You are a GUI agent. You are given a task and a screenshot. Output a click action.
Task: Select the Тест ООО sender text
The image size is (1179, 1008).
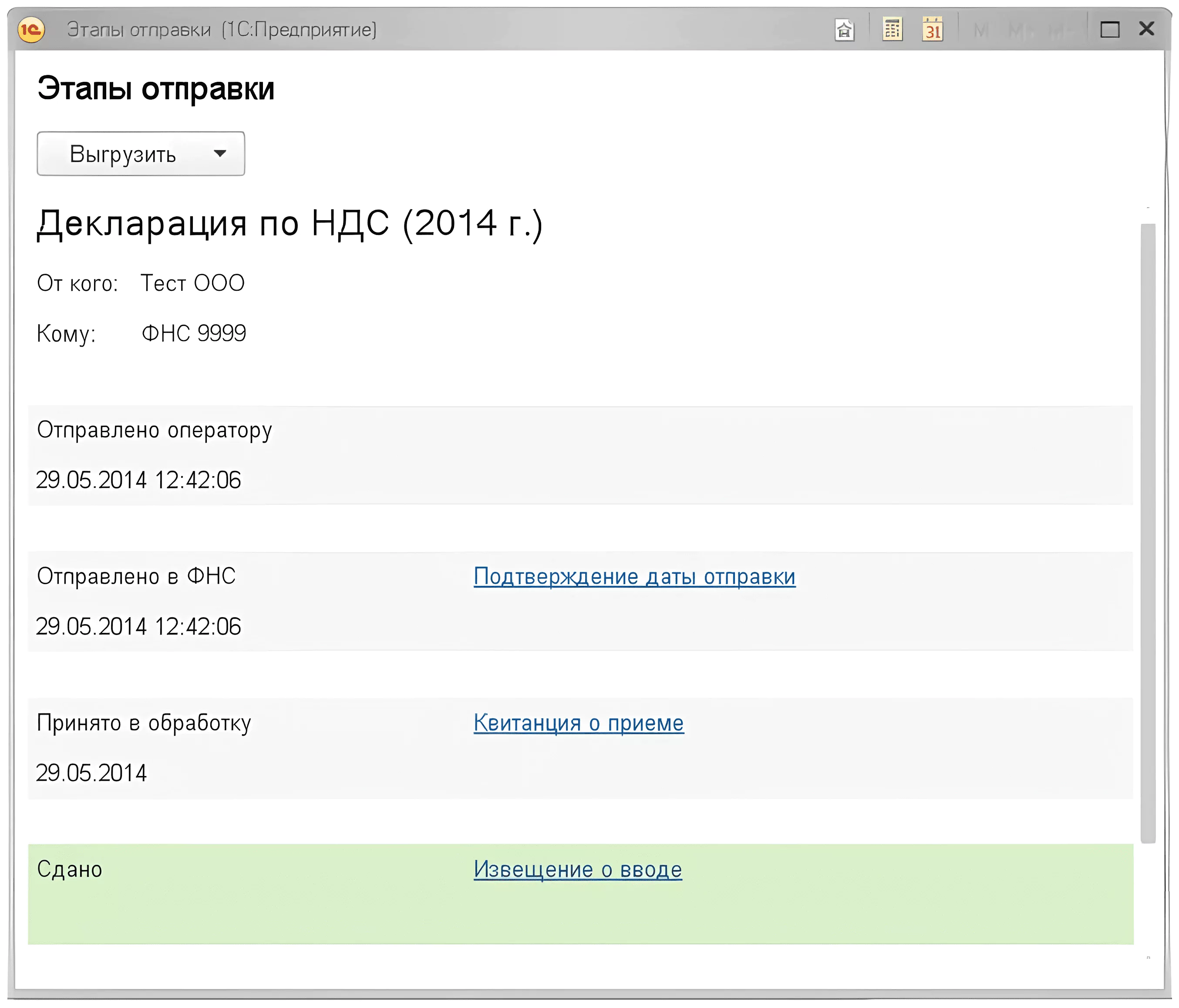[193, 283]
